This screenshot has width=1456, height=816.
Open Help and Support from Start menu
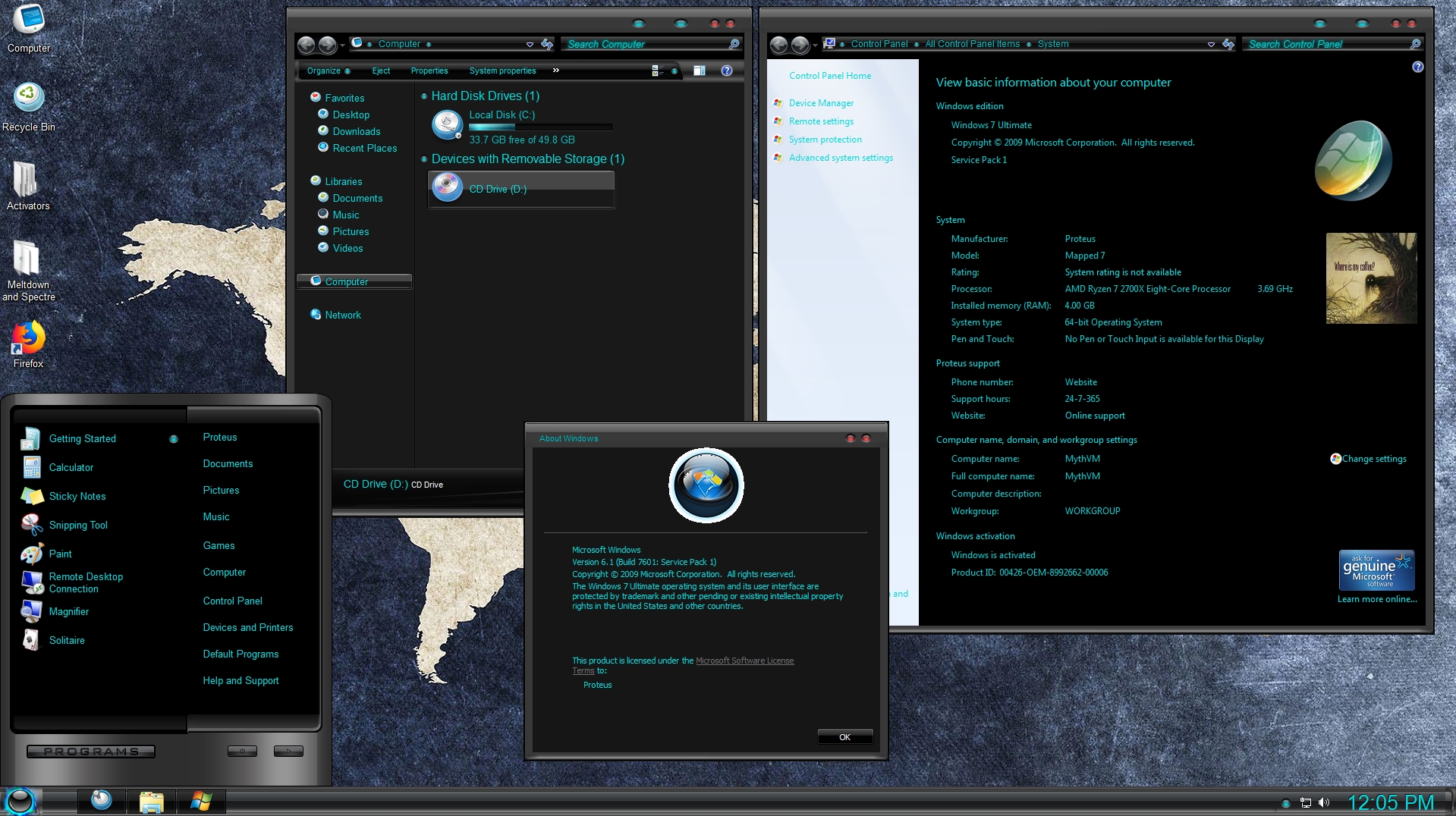[241, 680]
